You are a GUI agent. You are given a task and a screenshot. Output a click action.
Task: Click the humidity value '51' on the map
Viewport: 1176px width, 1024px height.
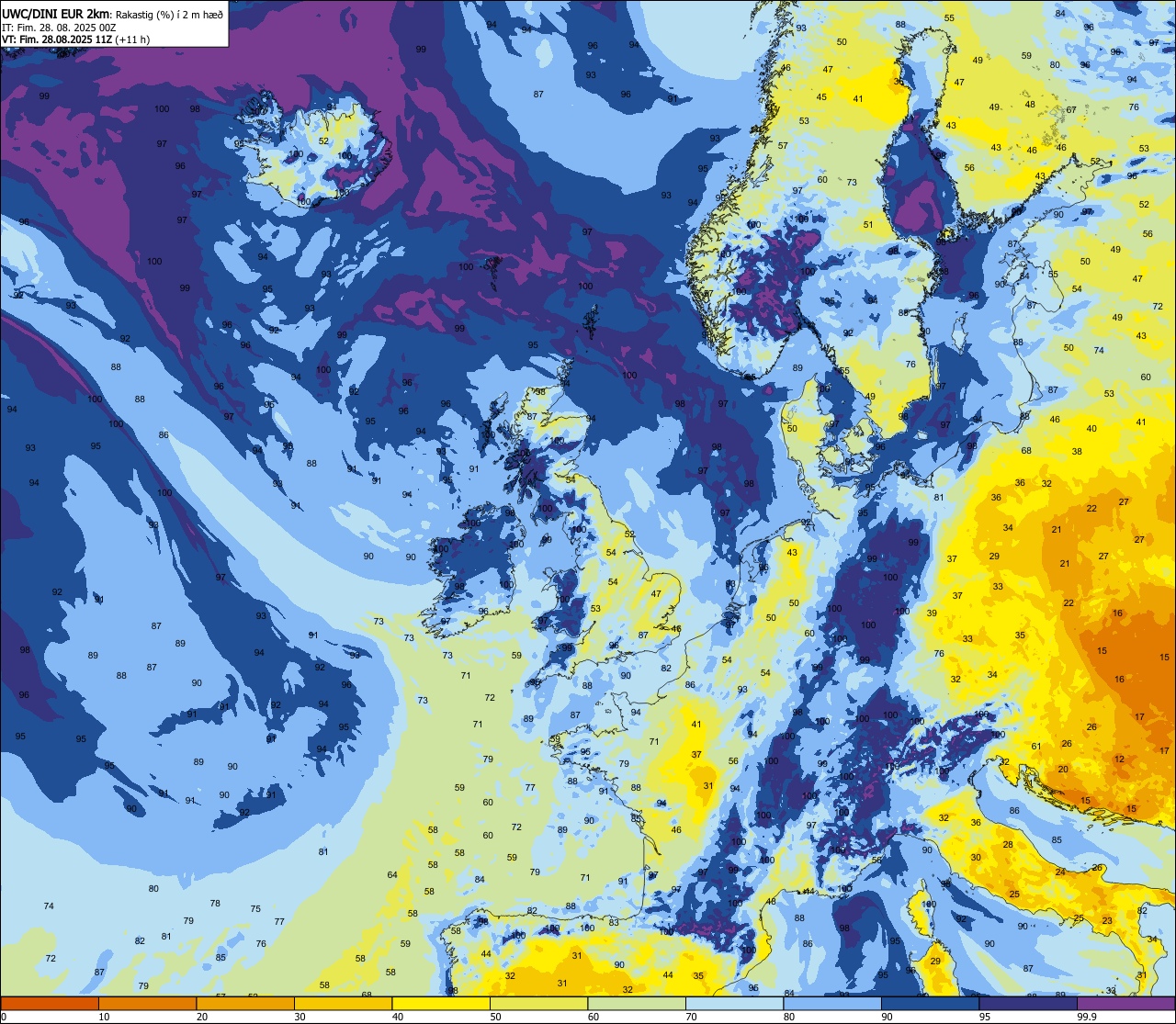point(868,225)
